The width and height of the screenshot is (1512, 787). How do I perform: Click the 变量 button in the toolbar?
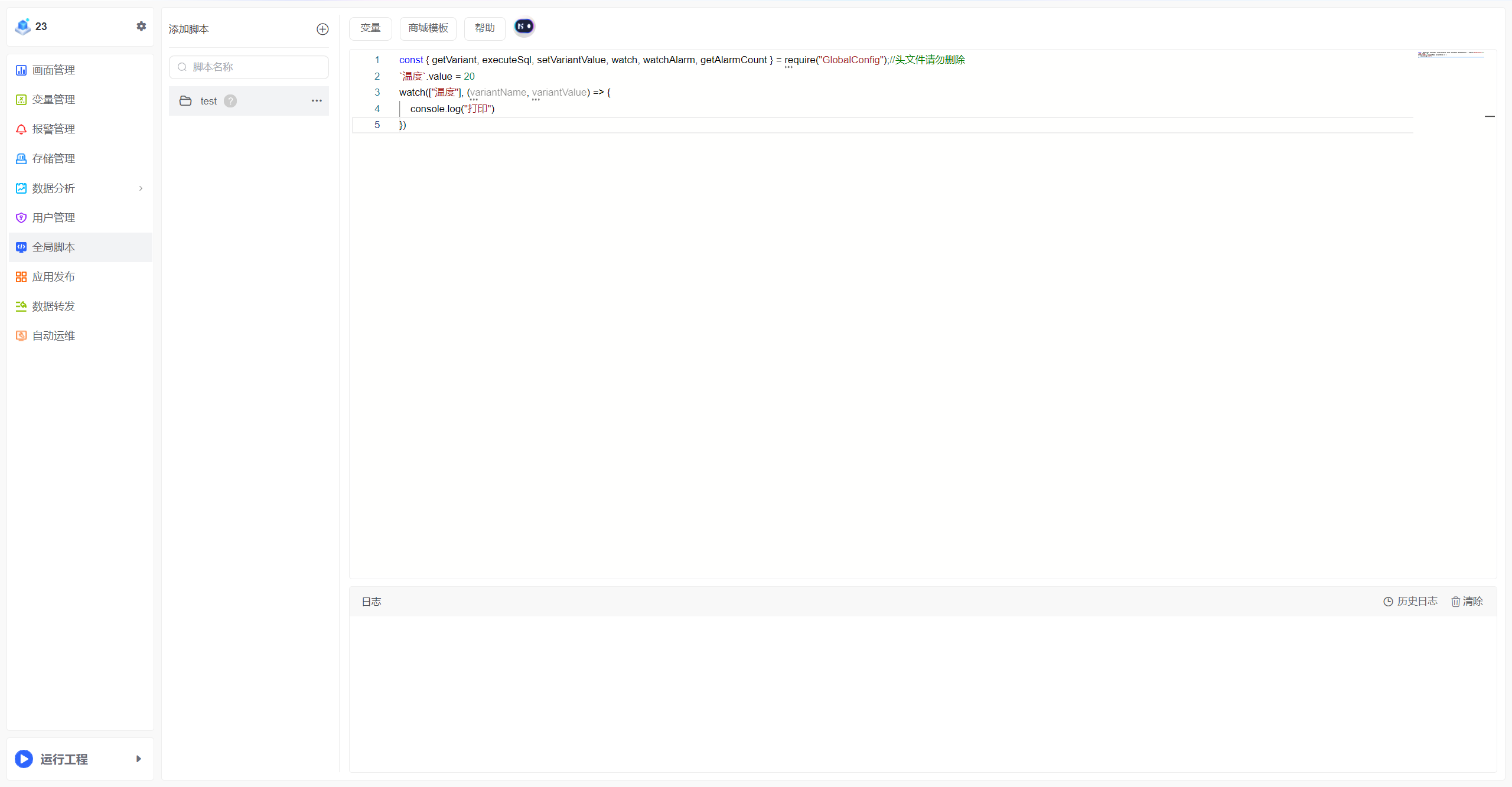370,28
